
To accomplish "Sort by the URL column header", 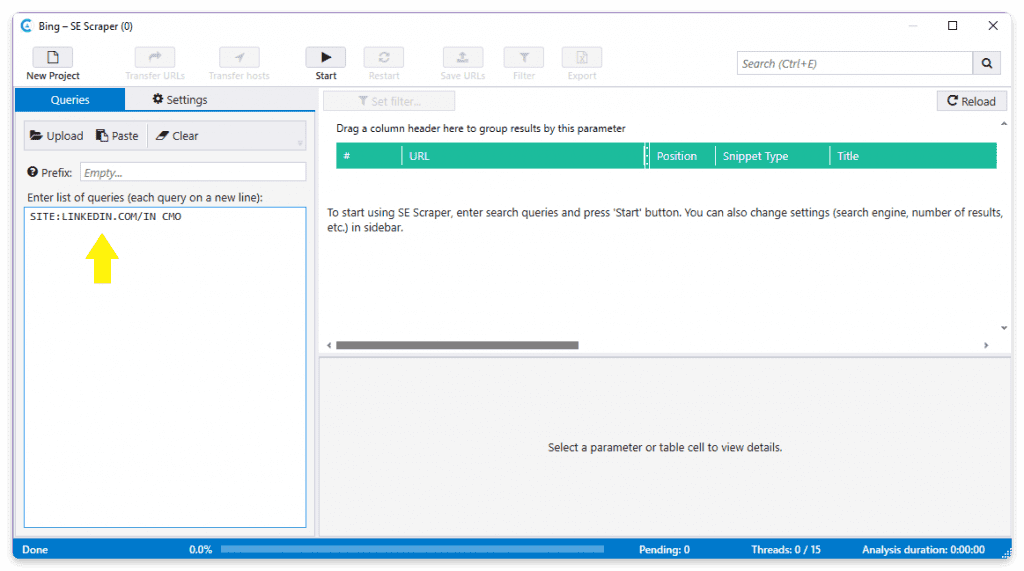I will pos(523,156).
